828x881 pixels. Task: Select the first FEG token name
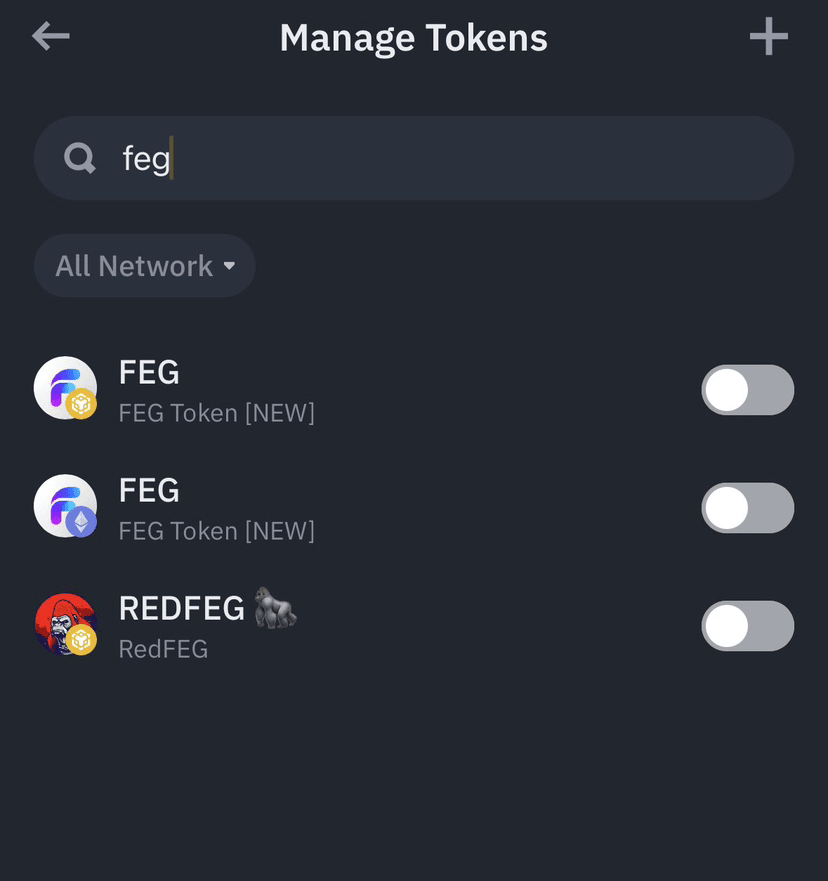[x=149, y=373]
